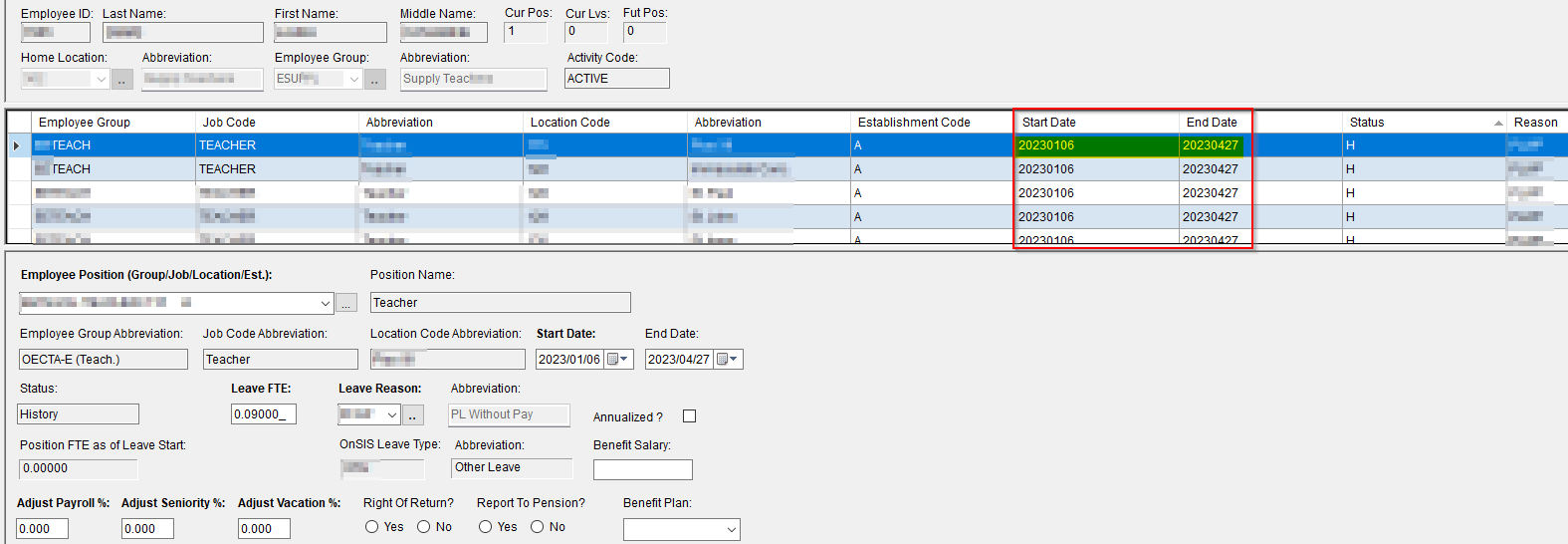Click the Cur Lvs field
Image resolution: width=1568 pixels, height=544 pixels.
pos(586,32)
